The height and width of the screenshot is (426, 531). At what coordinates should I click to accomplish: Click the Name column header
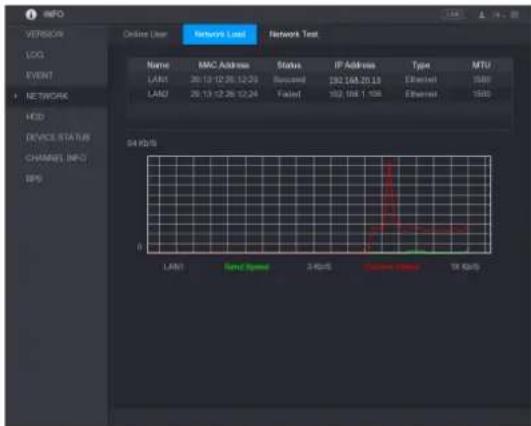tap(158, 65)
